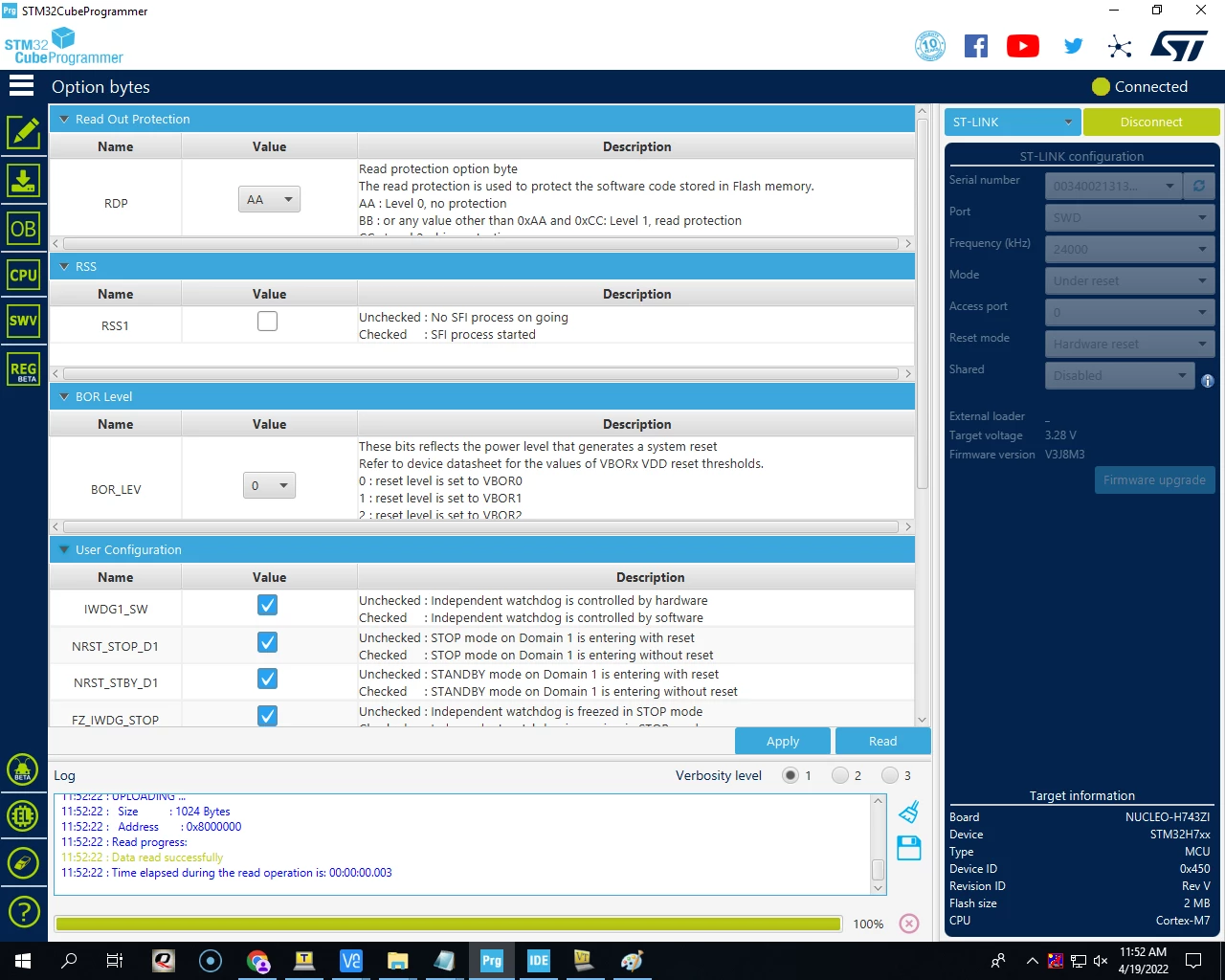Open the Twitter link icon

(1074, 46)
